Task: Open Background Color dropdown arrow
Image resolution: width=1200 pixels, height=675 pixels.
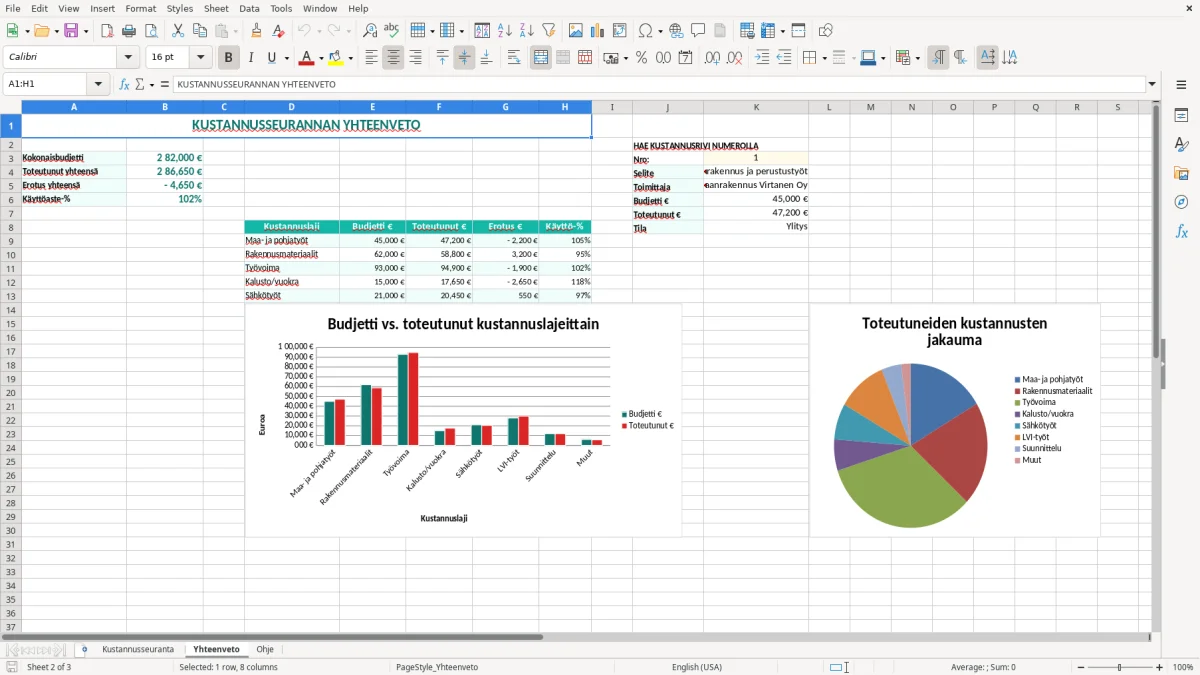Action: [x=351, y=58]
